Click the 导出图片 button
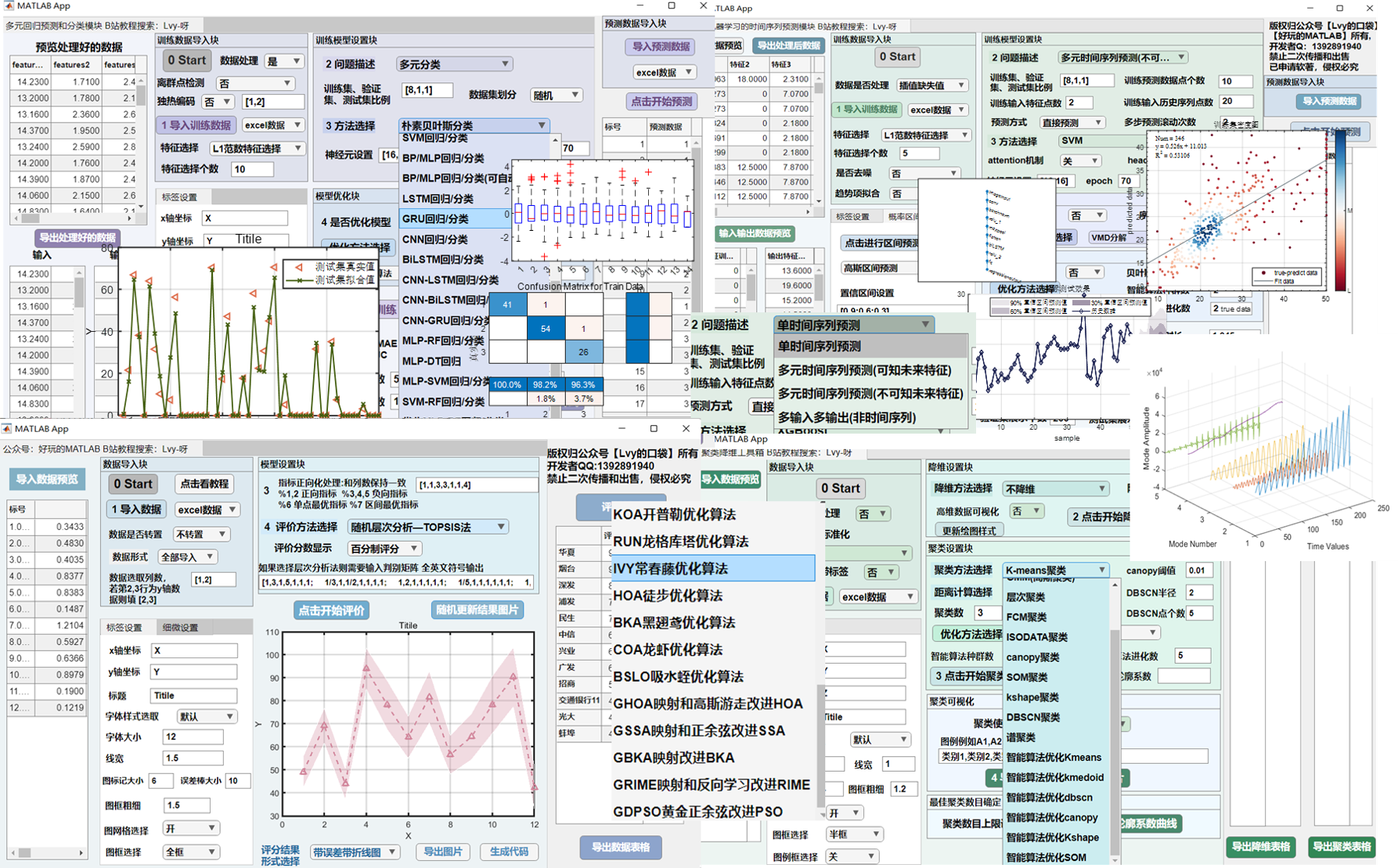The width and height of the screenshot is (1398, 868). click(442, 852)
